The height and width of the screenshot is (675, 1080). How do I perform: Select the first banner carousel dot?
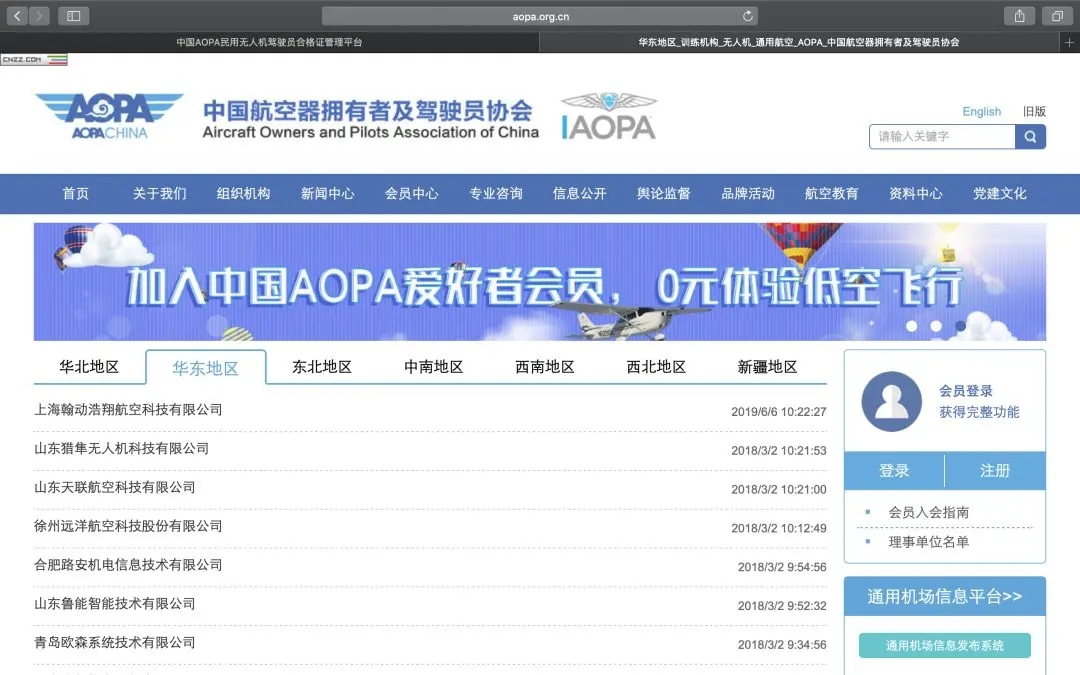click(911, 326)
